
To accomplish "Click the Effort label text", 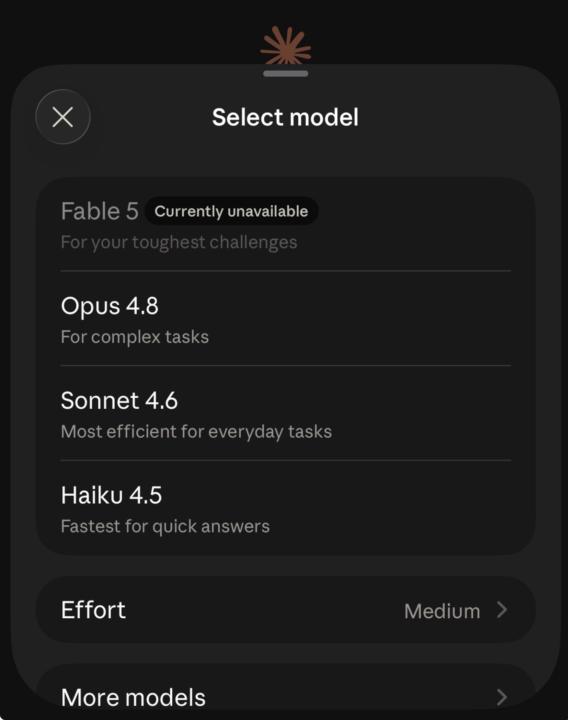I will pos(93,610).
